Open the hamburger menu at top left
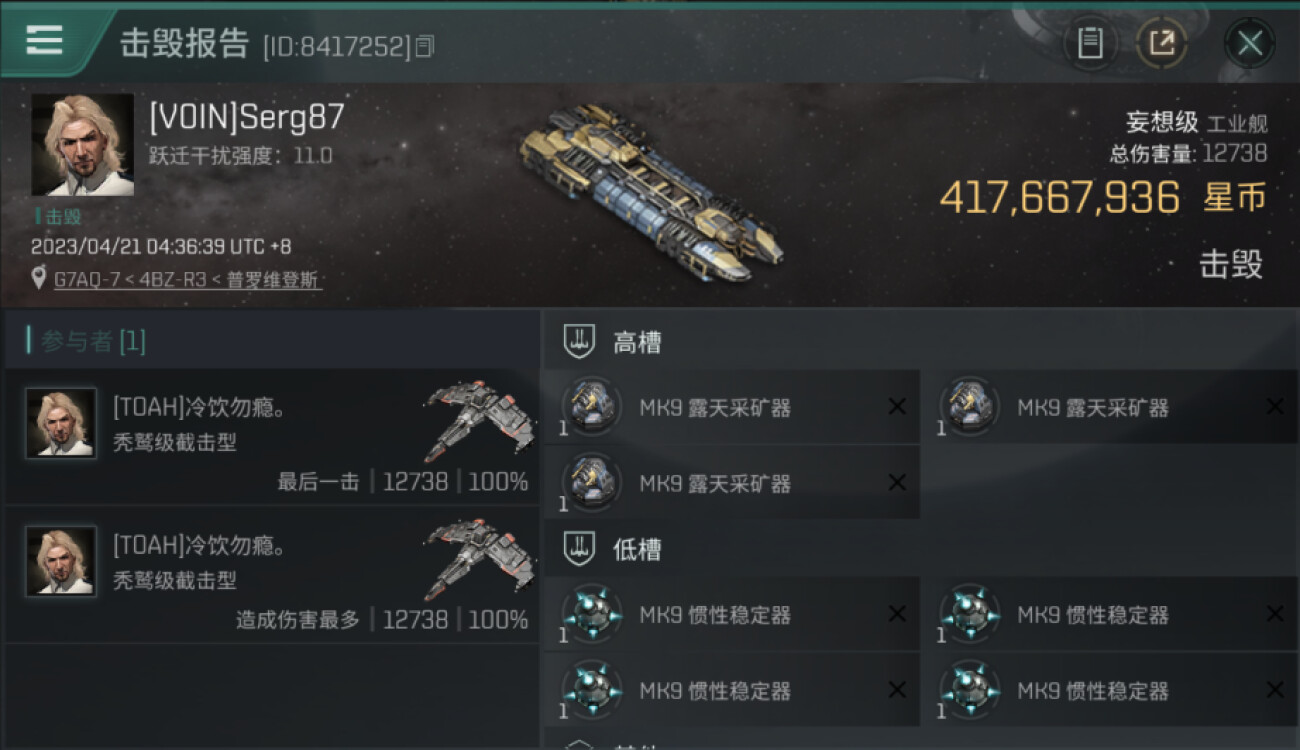The width and height of the screenshot is (1300, 750). tap(44, 40)
